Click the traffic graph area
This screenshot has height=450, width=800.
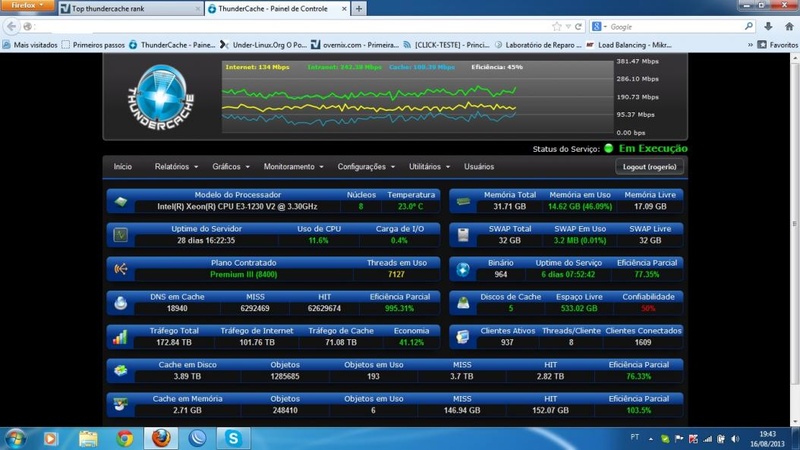click(417, 97)
